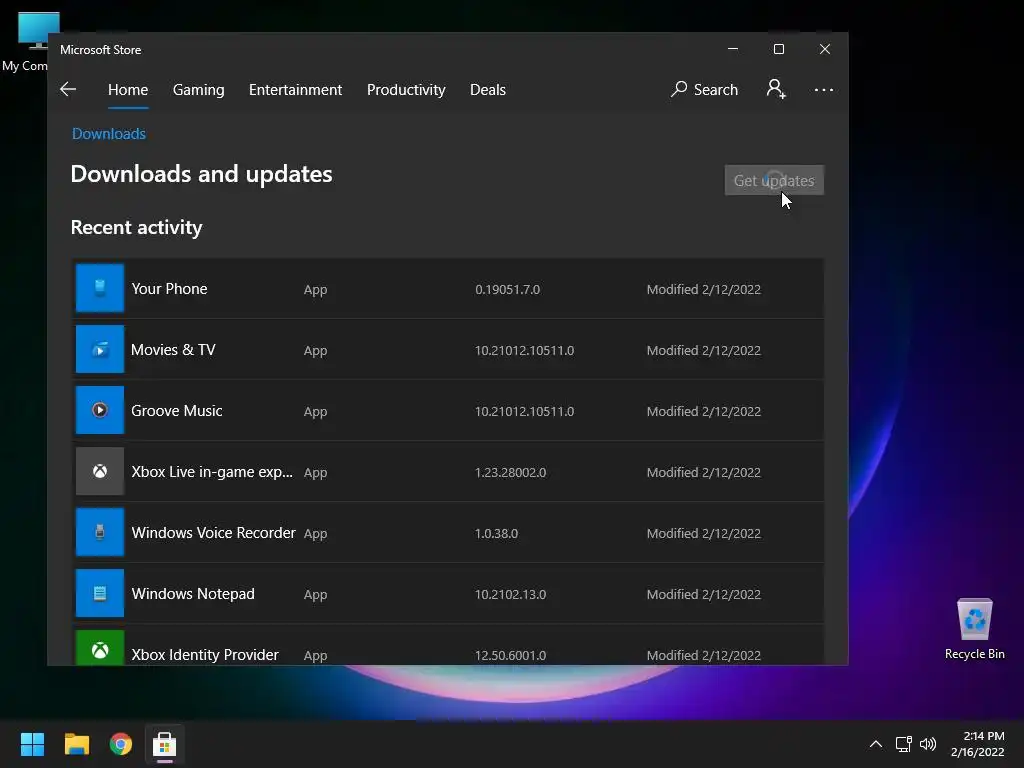Click the Get updates button
This screenshot has width=1024, height=768.
[774, 180]
